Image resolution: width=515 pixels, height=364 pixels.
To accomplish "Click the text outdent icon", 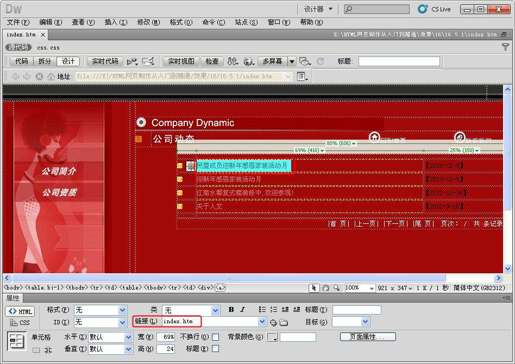I will tap(285, 310).
